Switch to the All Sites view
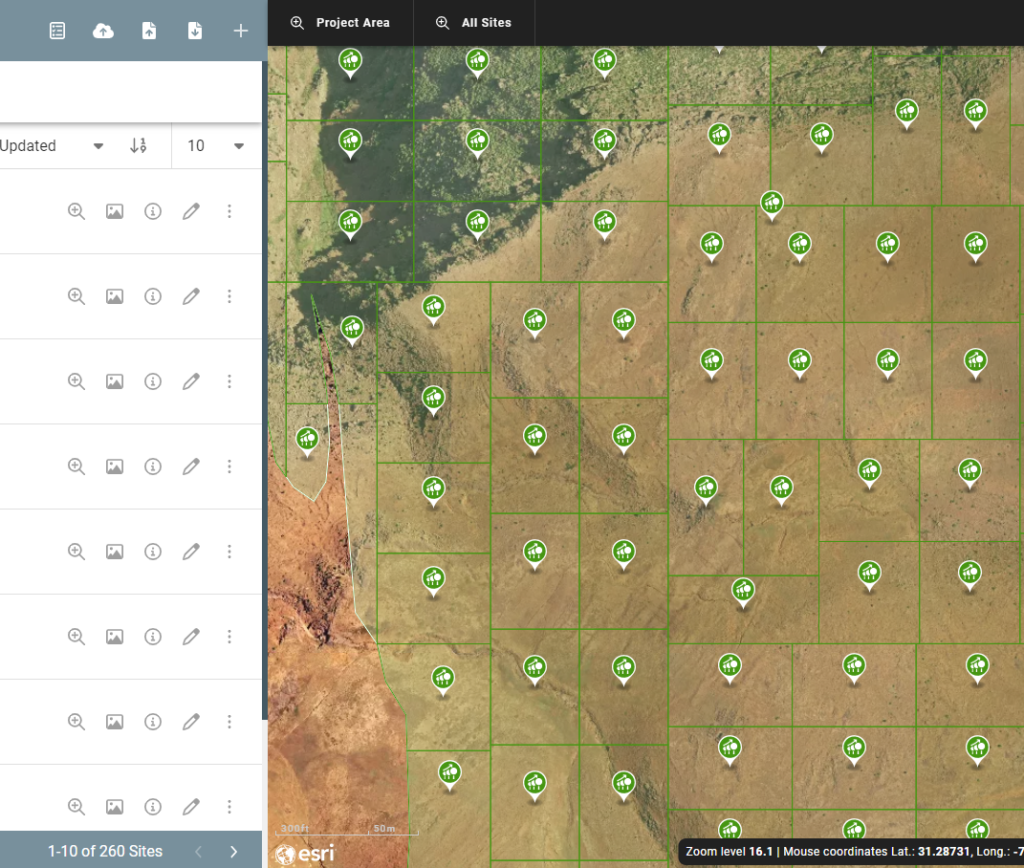The height and width of the screenshot is (868, 1024). click(473, 22)
